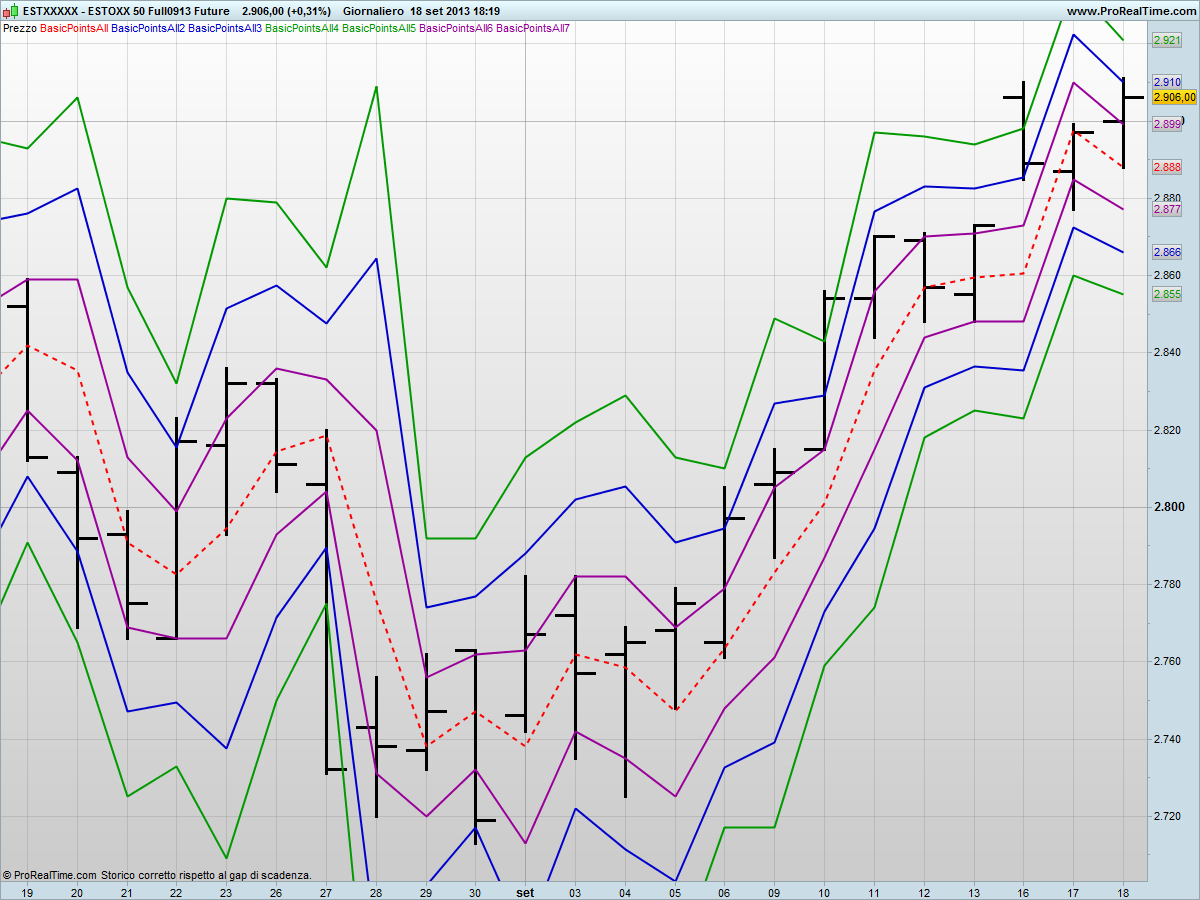This screenshot has width=1200, height=900.
Task: Open the www.ProRealTime.com link
Action: 1131,11
